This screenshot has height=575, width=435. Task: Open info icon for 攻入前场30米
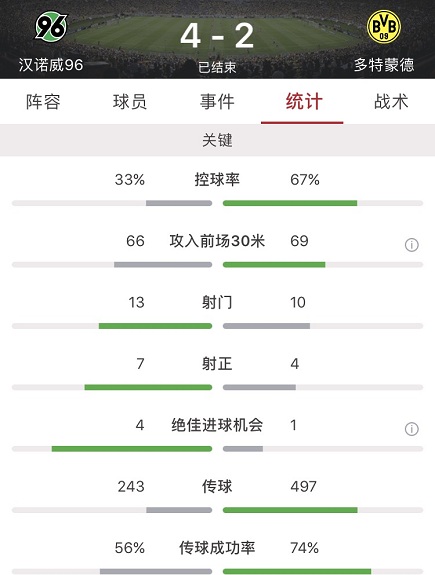pos(412,245)
